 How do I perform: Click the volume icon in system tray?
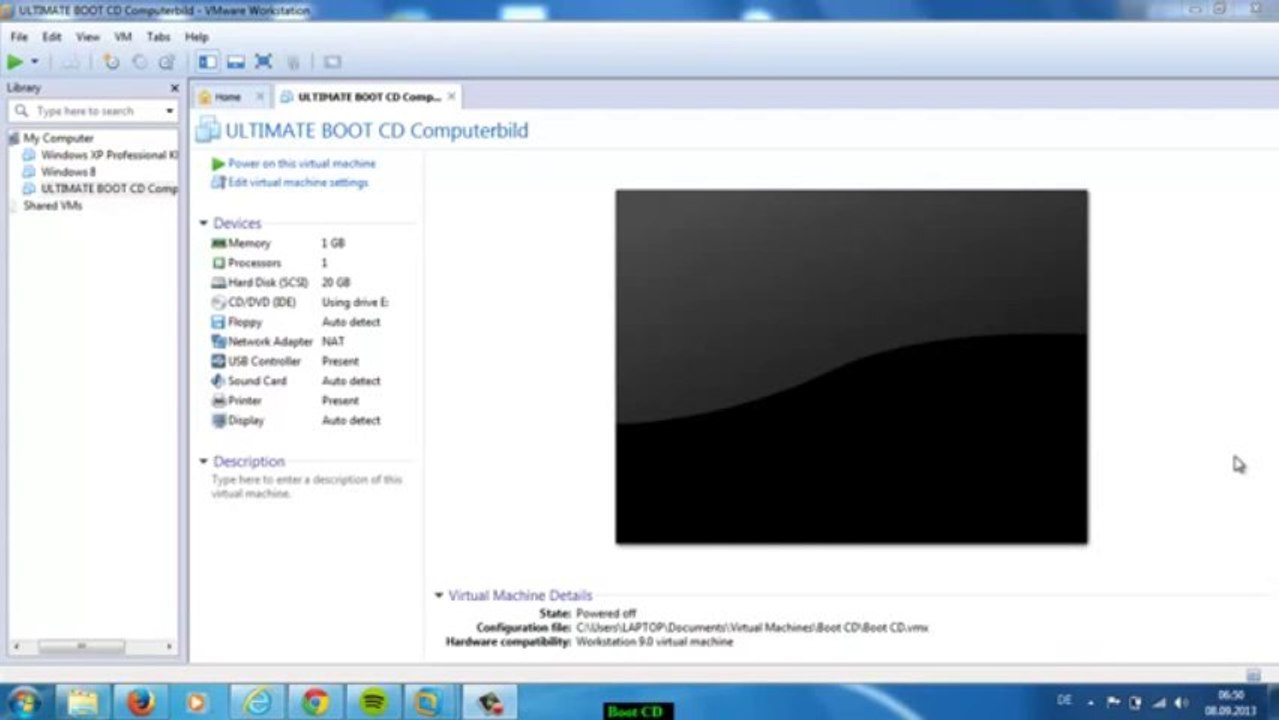point(1181,702)
